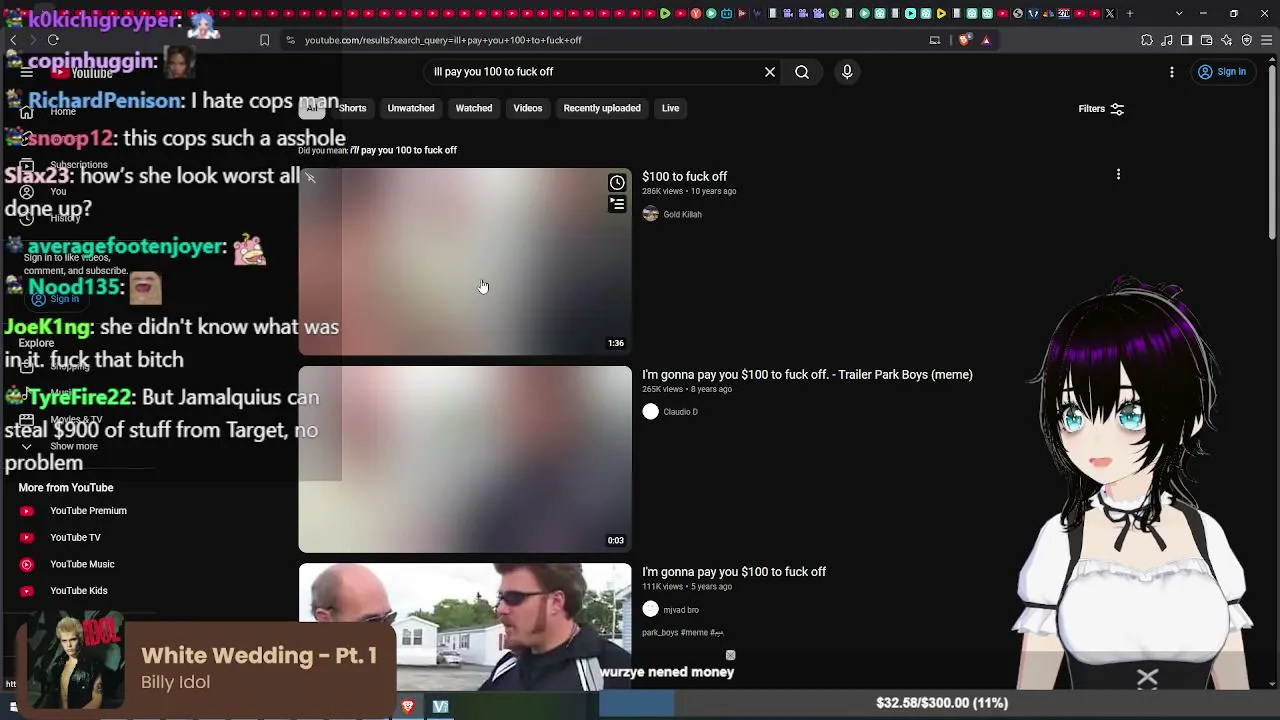Add first video to Watch later
1280x720 pixels.
[617, 183]
